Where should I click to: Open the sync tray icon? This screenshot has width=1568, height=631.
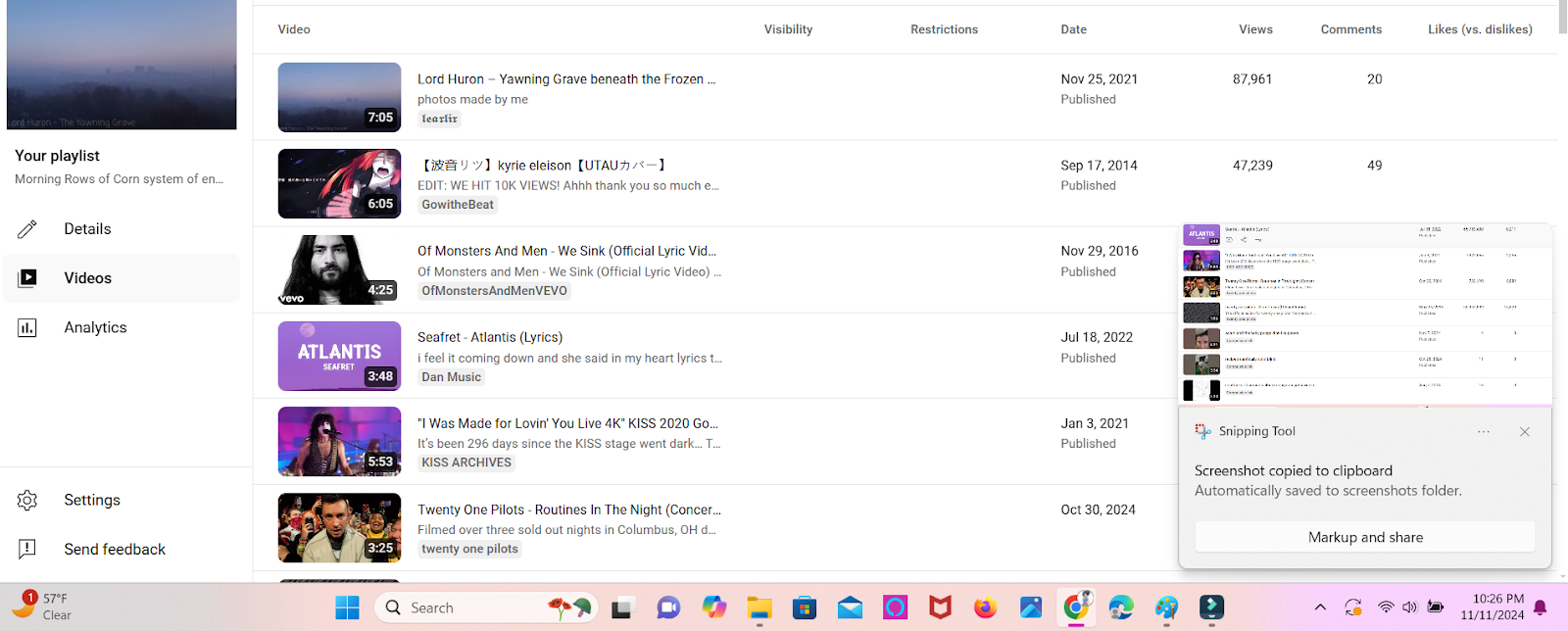point(1353,607)
